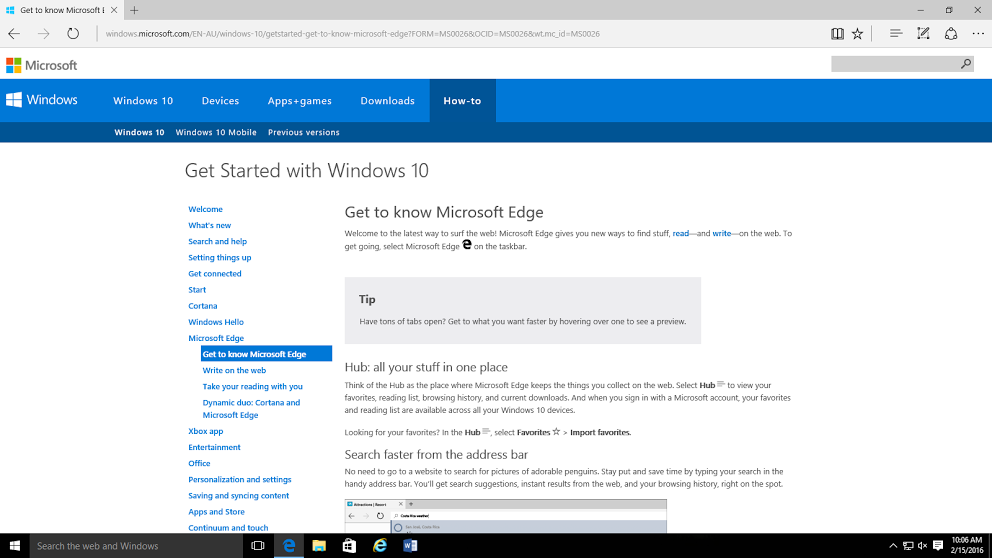Open the Apps+games navigation tab

tap(299, 101)
